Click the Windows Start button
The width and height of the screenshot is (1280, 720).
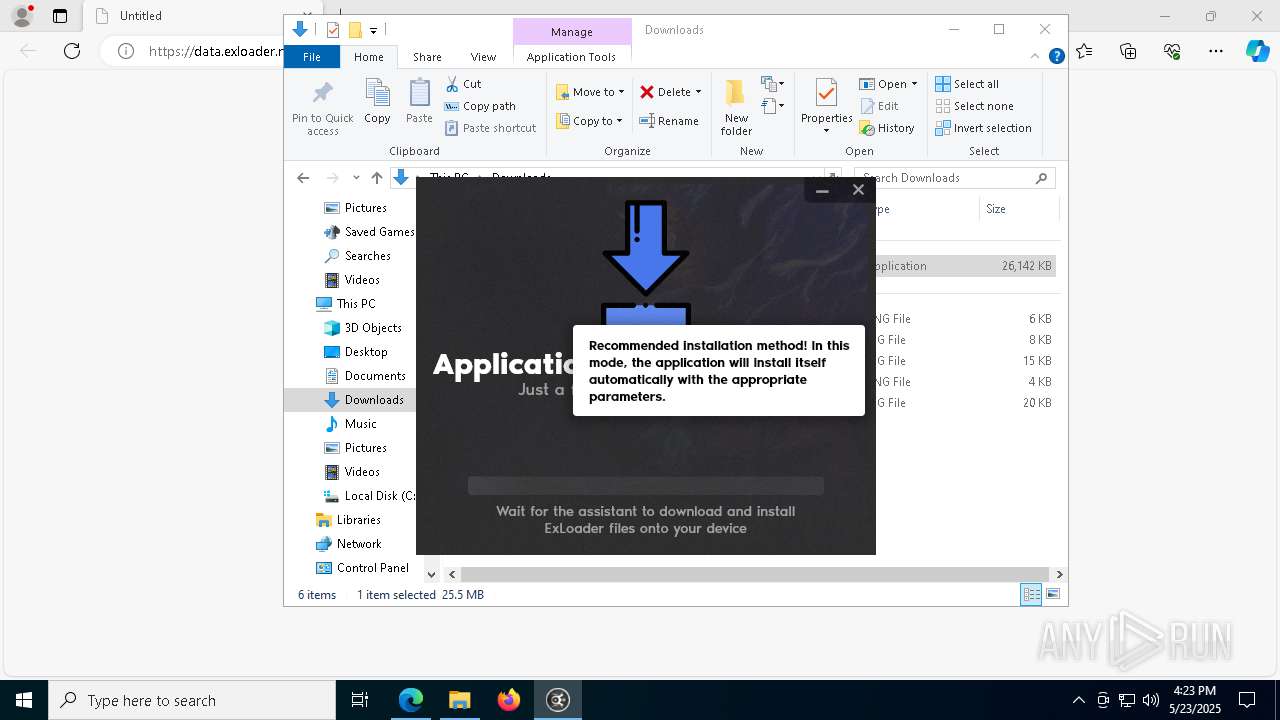(x=23, y=700)
